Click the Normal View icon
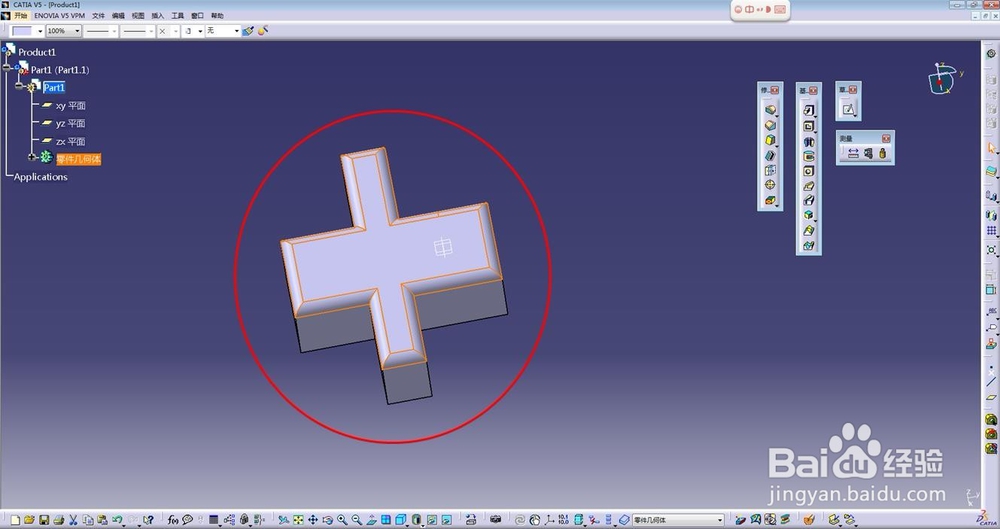This screenshot has width=1000, height=529. point(371,519)
